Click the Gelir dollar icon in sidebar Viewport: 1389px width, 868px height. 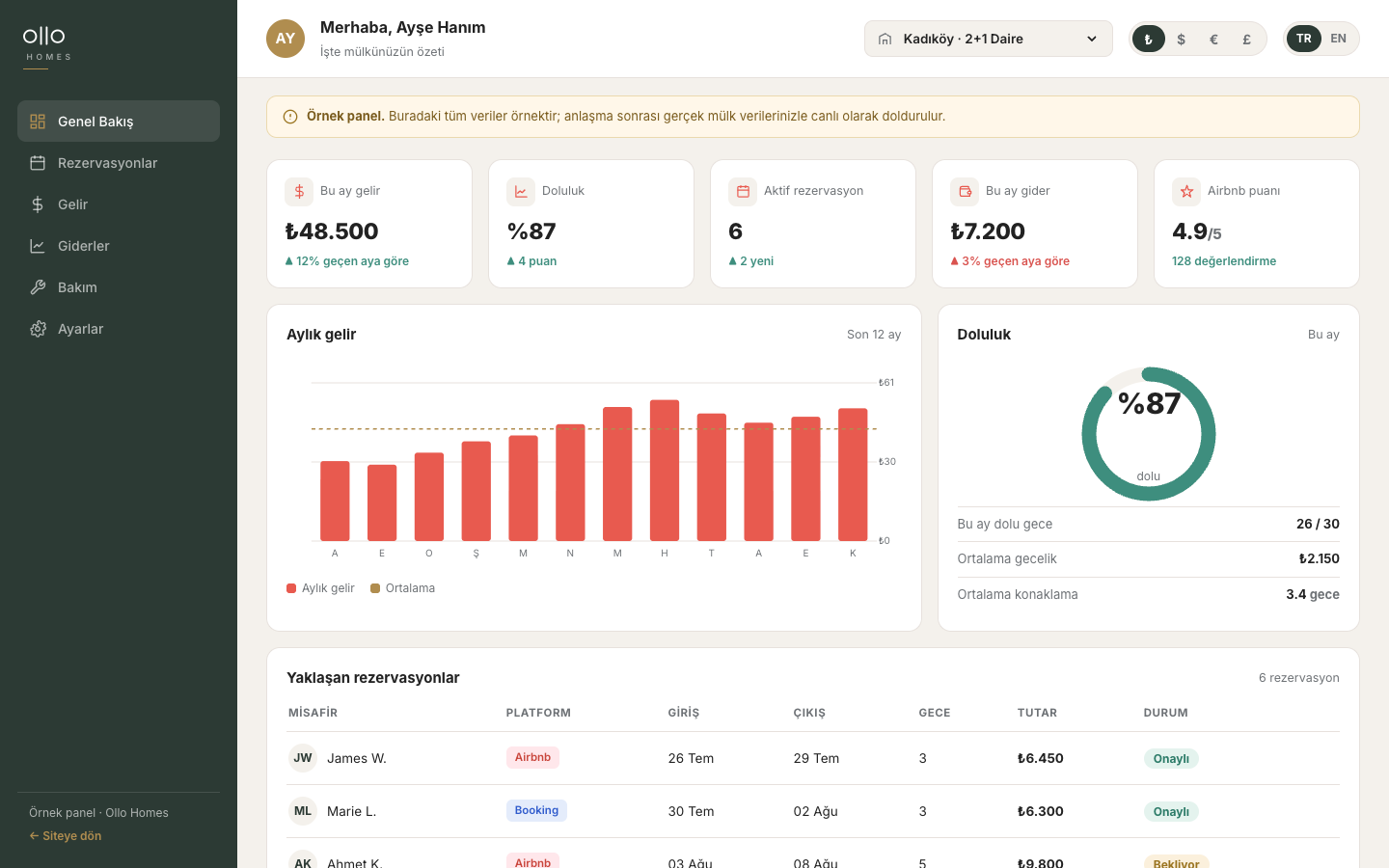click(x=38, y=204)
